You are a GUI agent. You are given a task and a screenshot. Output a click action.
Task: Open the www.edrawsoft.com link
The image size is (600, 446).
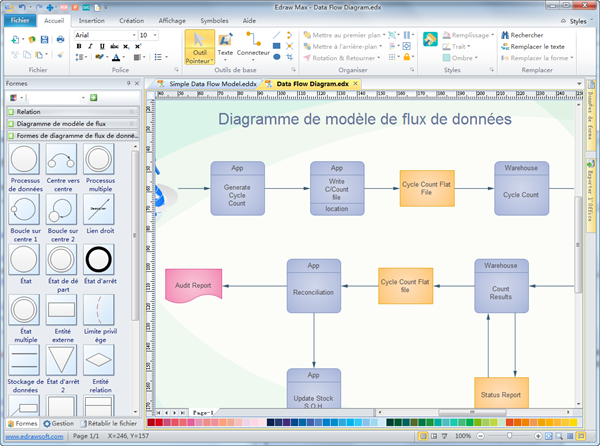click(34, 436)
